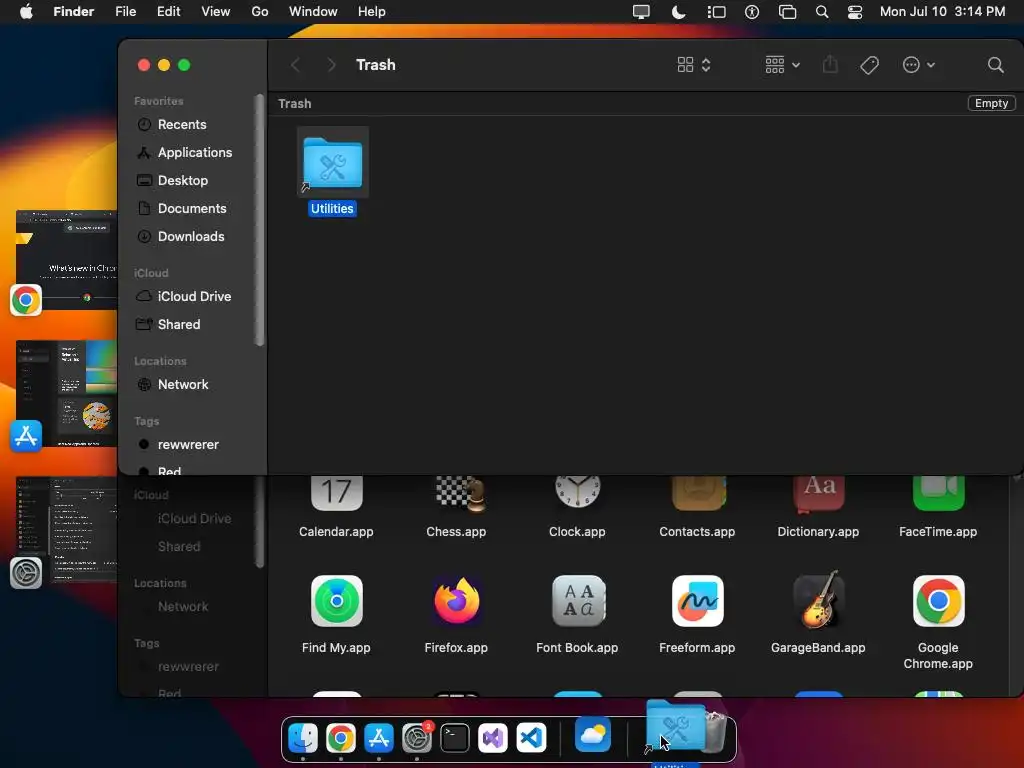The image size is (1024, 768).
Task: Click the Stage Manager menu bar icon
Action: click(716, 12)
